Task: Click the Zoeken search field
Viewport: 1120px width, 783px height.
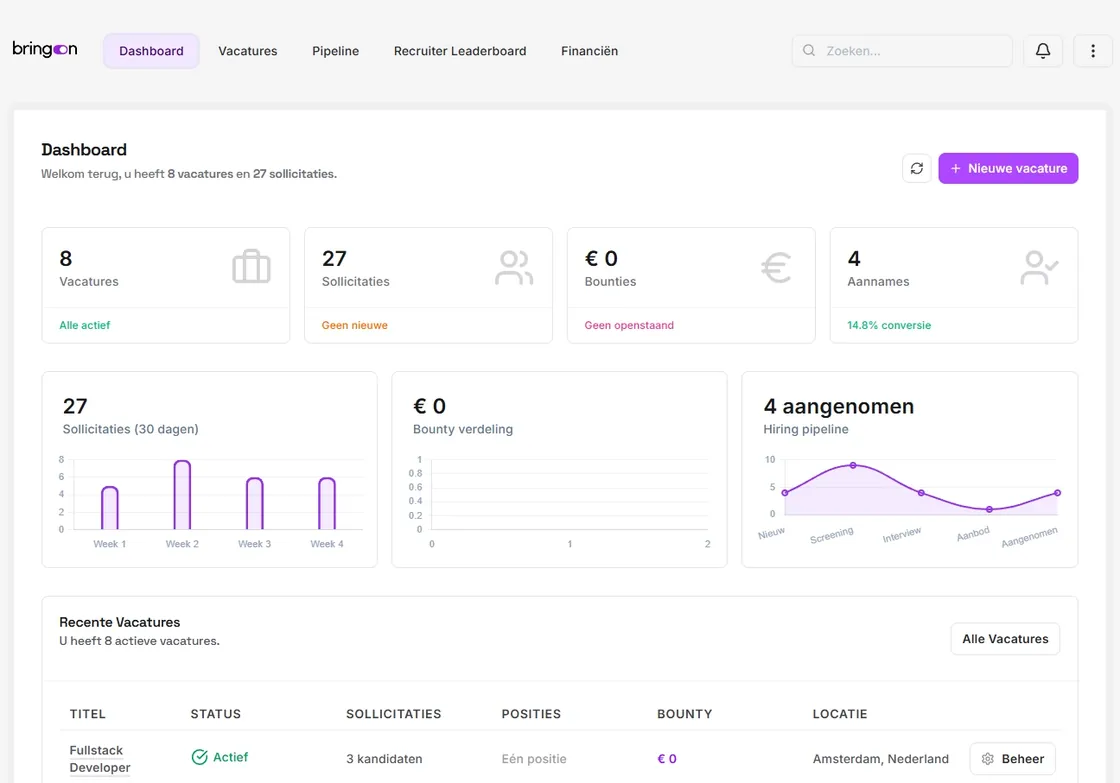Action: (902, 51)
